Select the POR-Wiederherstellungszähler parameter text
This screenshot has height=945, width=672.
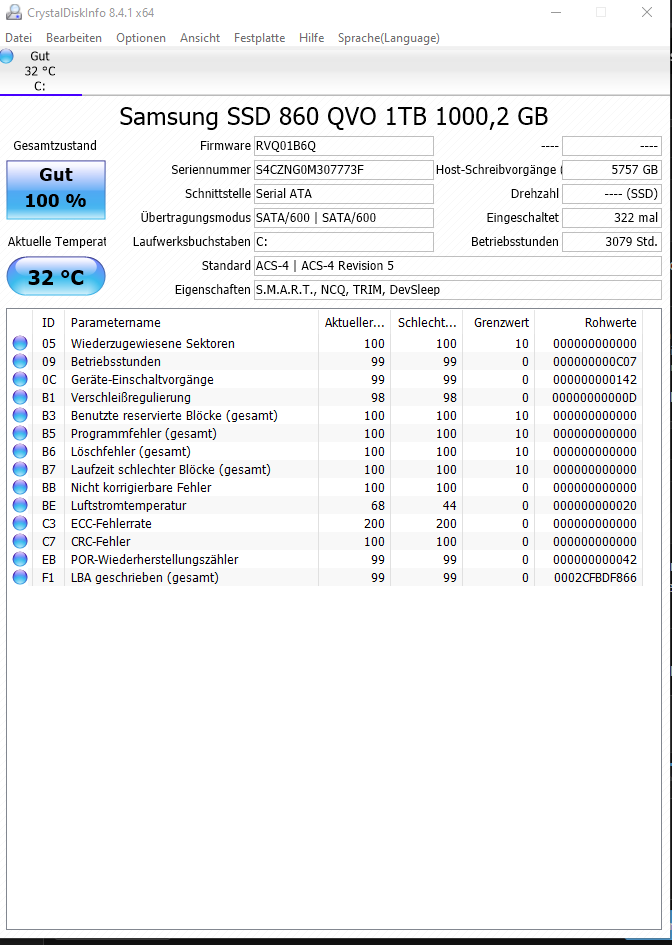point(154,559)
